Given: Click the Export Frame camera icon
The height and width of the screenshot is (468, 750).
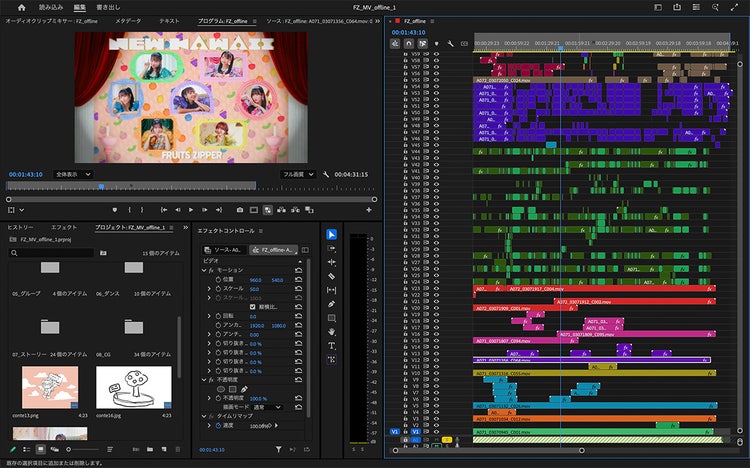Looking at the screenshot, I should 240,210.
